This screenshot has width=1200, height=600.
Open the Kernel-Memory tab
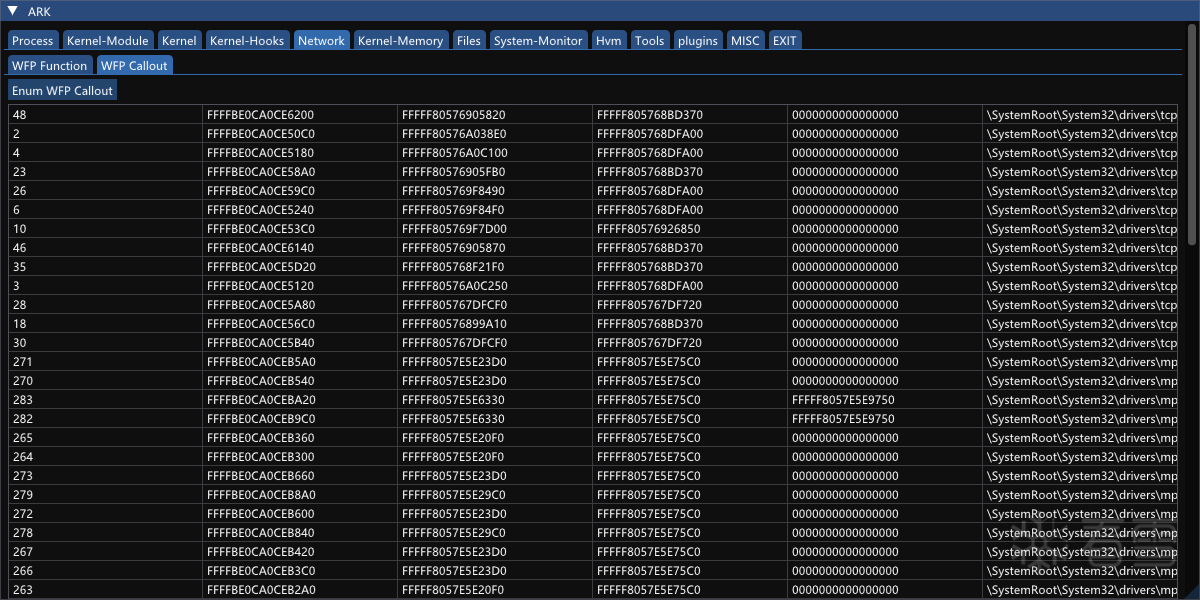[400, 41]
